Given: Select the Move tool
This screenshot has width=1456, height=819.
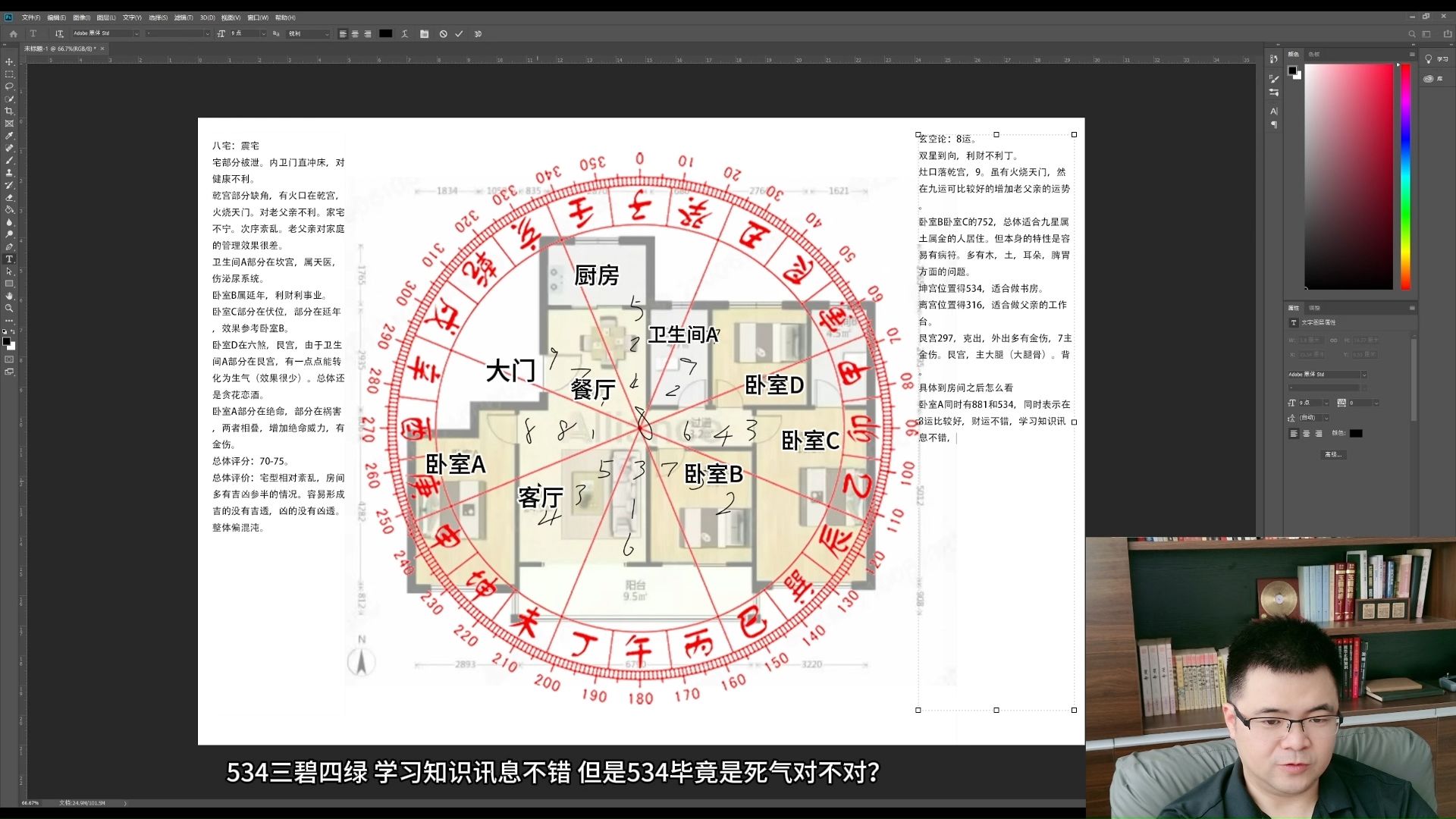Looking at the screenshot, I should 9,62.
